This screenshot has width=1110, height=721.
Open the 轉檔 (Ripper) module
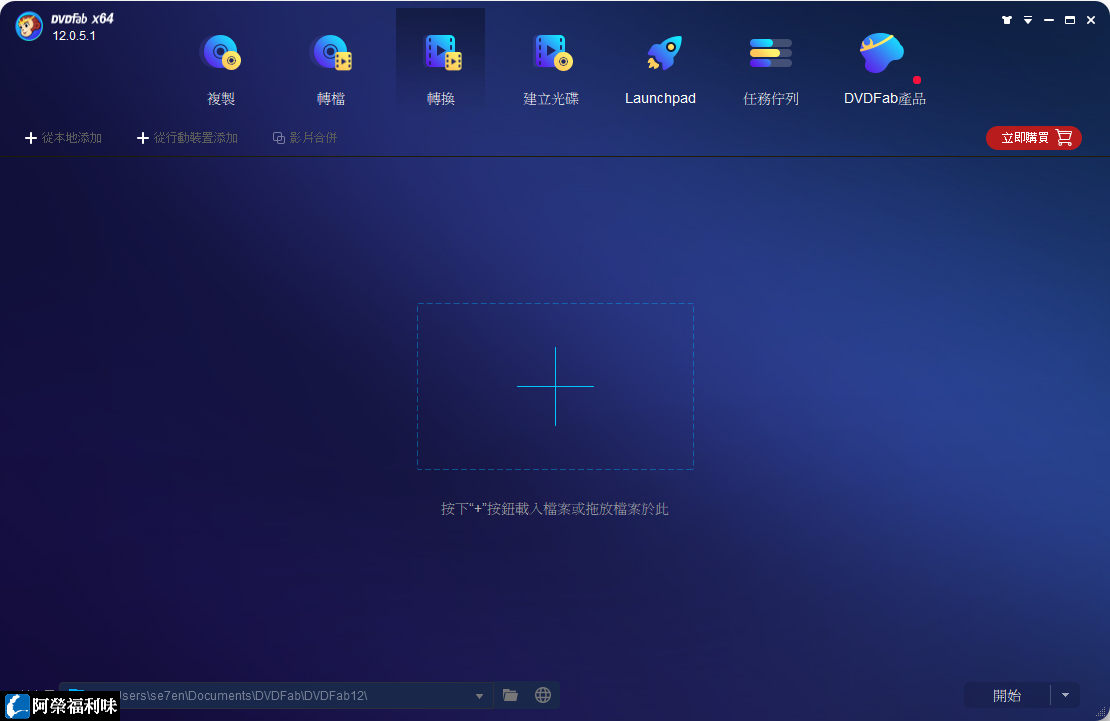pos(331,69)
